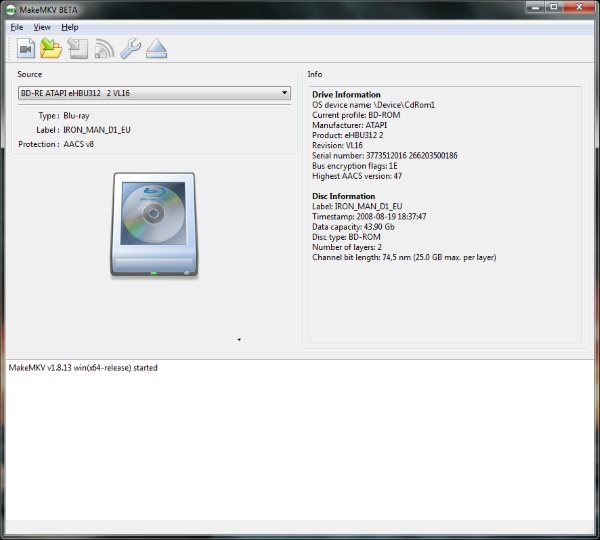Image resolution: width=600 pixels, height=540 pixels.
Task: Click the 'Product: eHBU312 2' line
Action: click(x=347, y=135)
